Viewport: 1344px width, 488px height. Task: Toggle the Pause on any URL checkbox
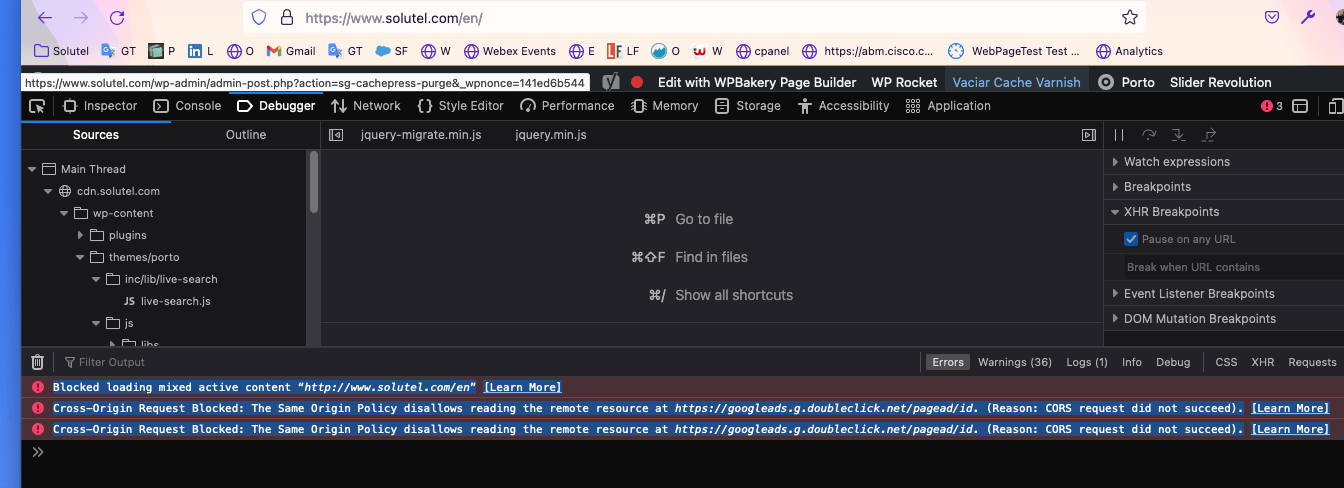point(1131,239)
